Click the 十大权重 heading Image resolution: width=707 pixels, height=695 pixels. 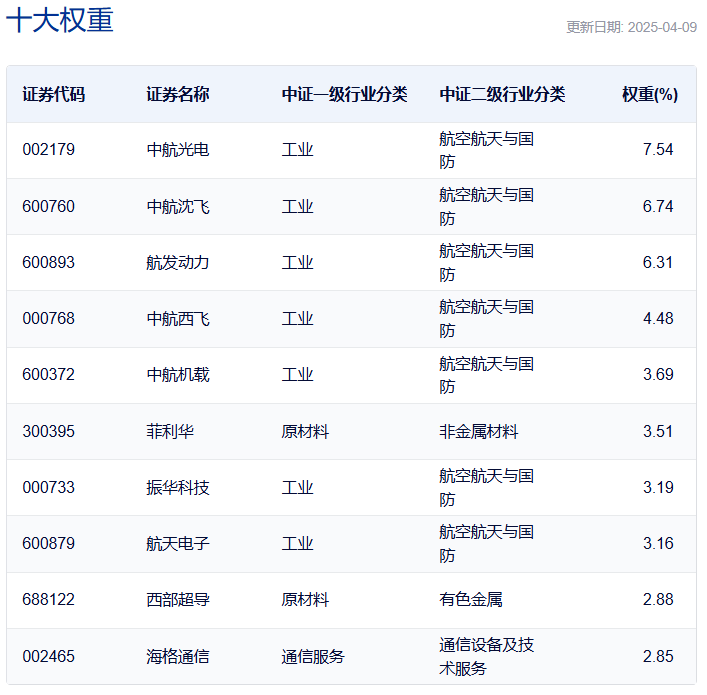click(59, 20)
